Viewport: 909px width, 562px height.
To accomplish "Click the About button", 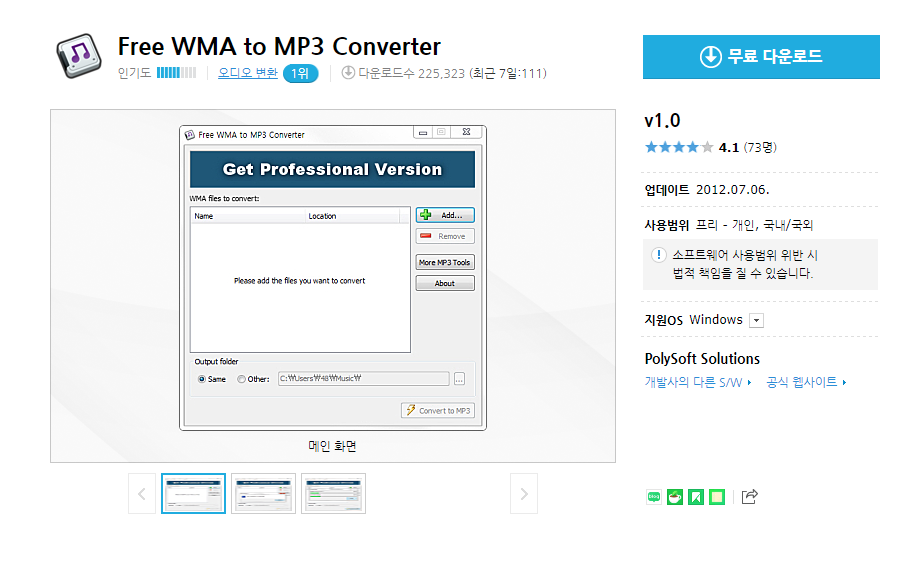I will (445, 283).
